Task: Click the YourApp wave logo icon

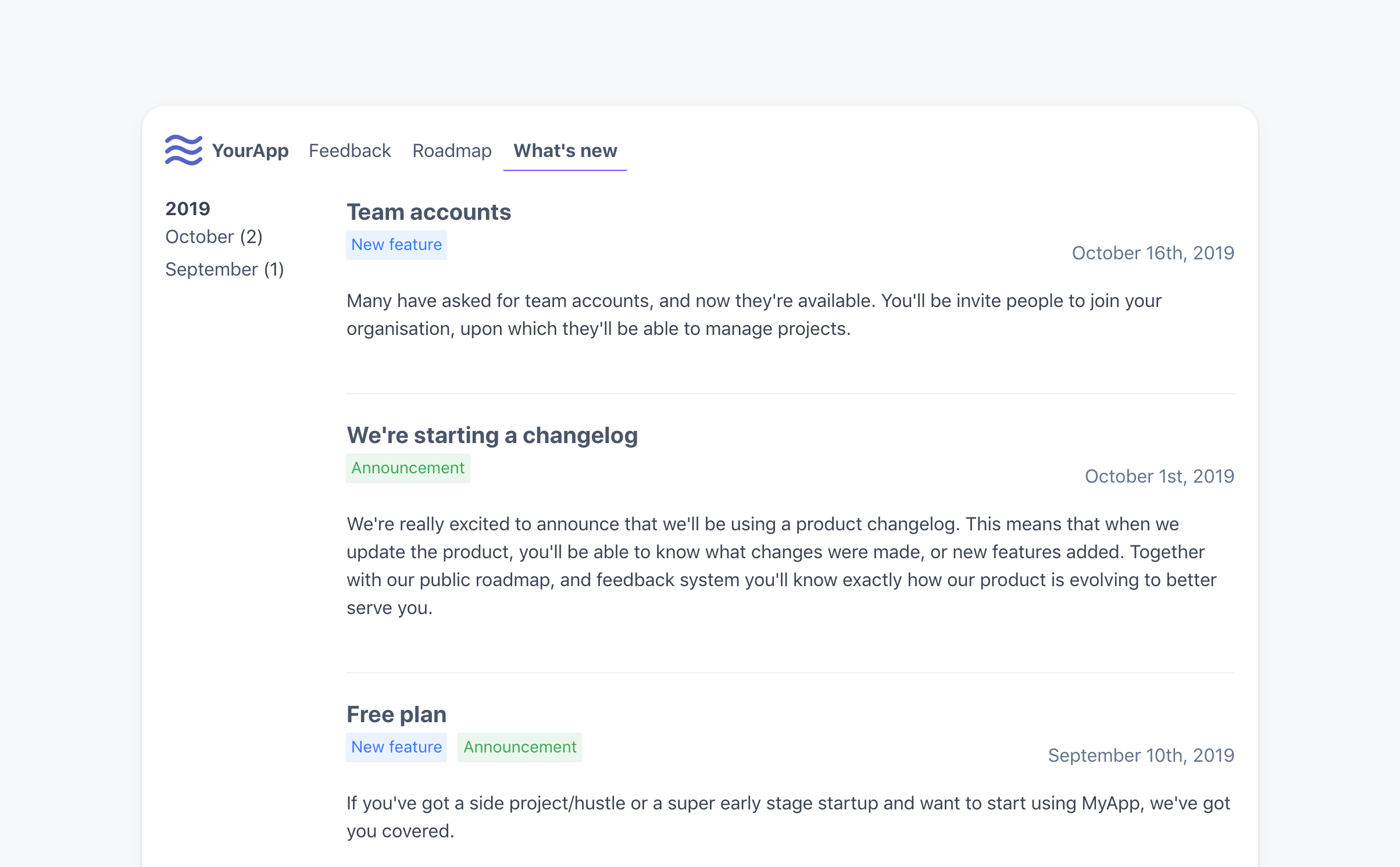Action: (x=184, y=151)
